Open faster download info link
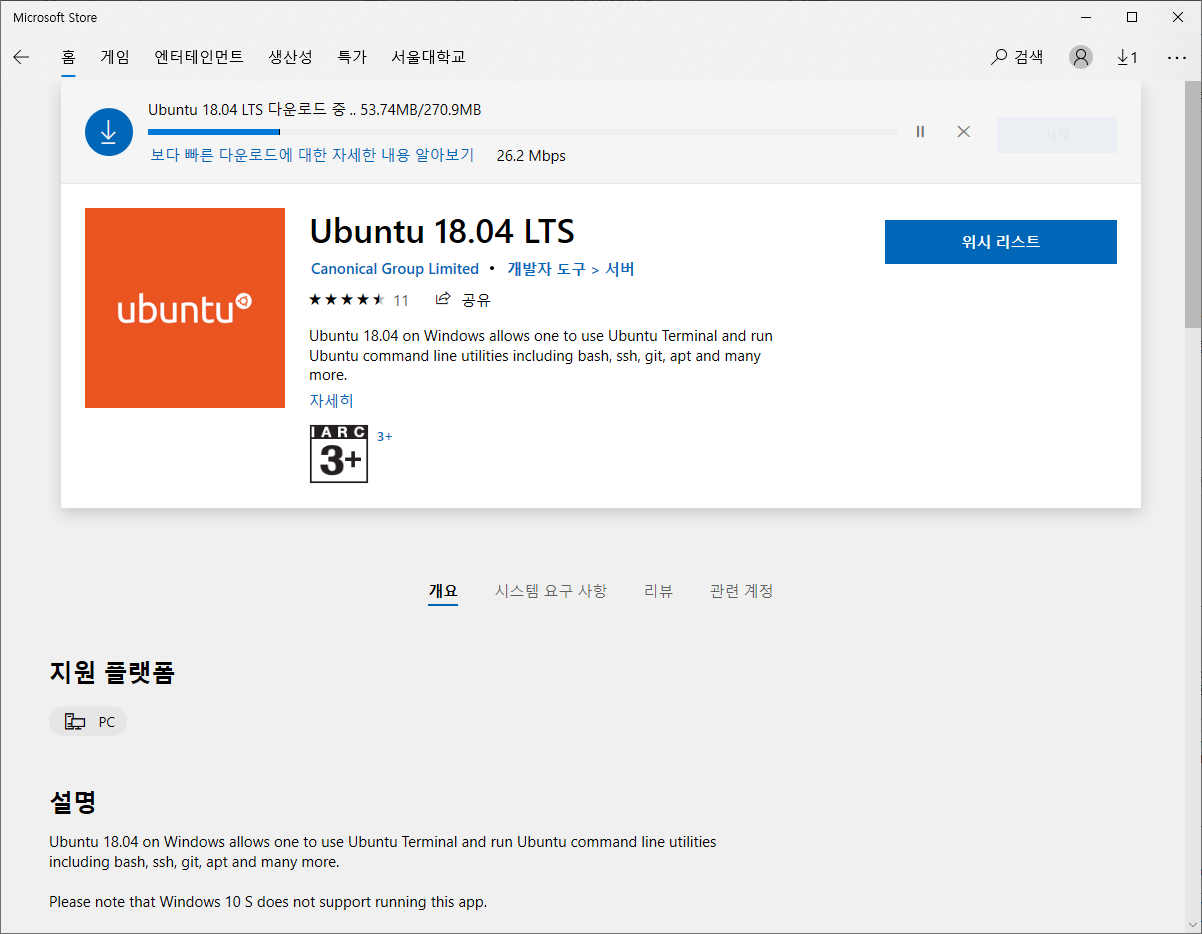Screen dimensions: 1202x934 (312, 155)
